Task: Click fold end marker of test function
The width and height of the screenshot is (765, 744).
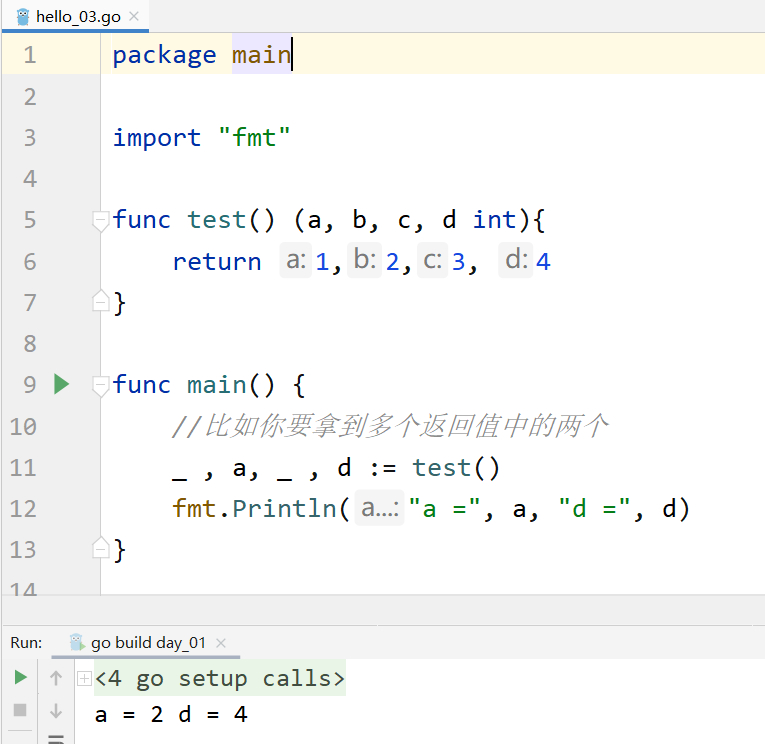Action: (x=99, y=301)
